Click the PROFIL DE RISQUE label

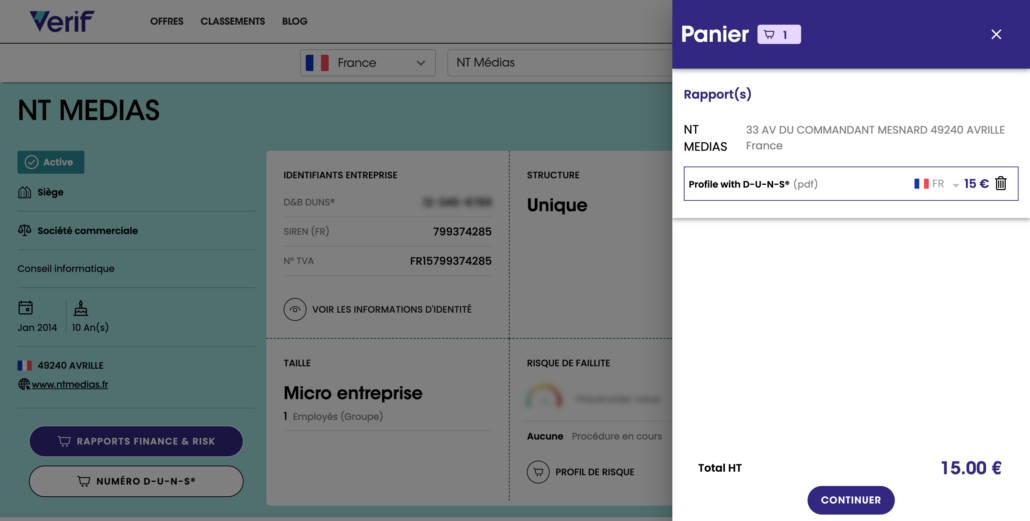[x=594, y=472]
